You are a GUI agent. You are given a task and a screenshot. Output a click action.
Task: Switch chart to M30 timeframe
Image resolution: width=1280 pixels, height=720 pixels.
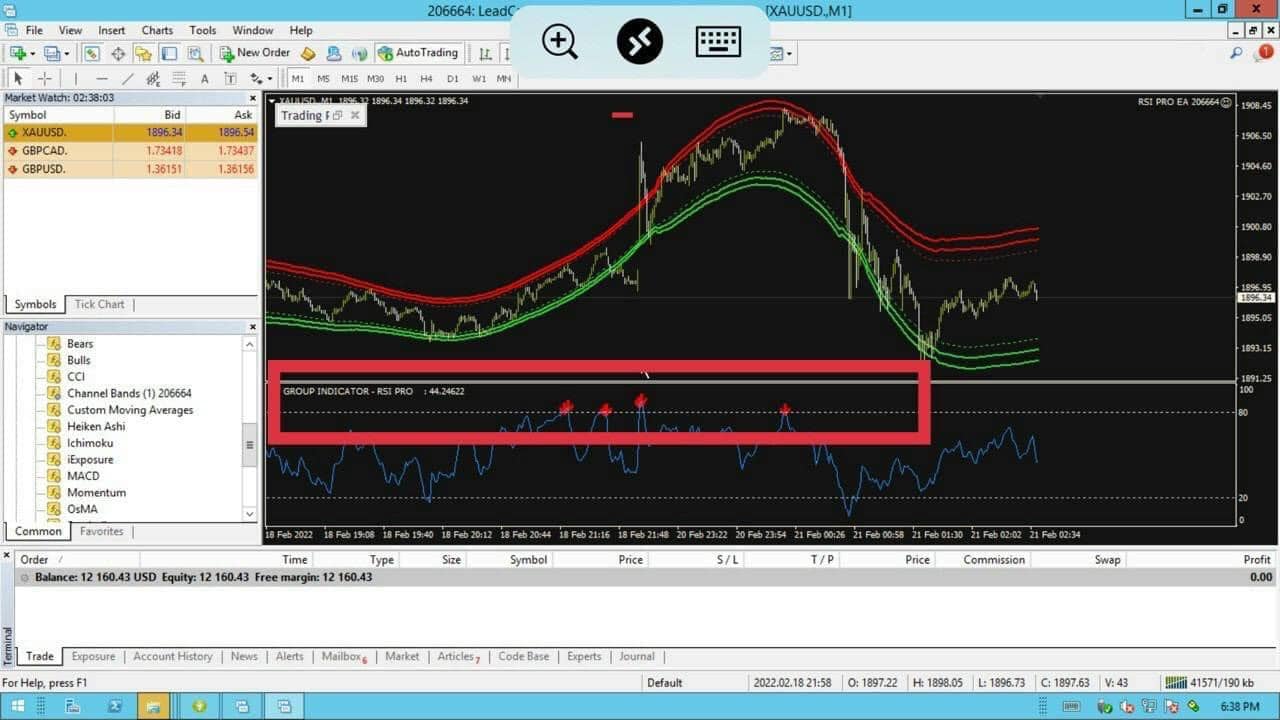[x=375, y=78]
